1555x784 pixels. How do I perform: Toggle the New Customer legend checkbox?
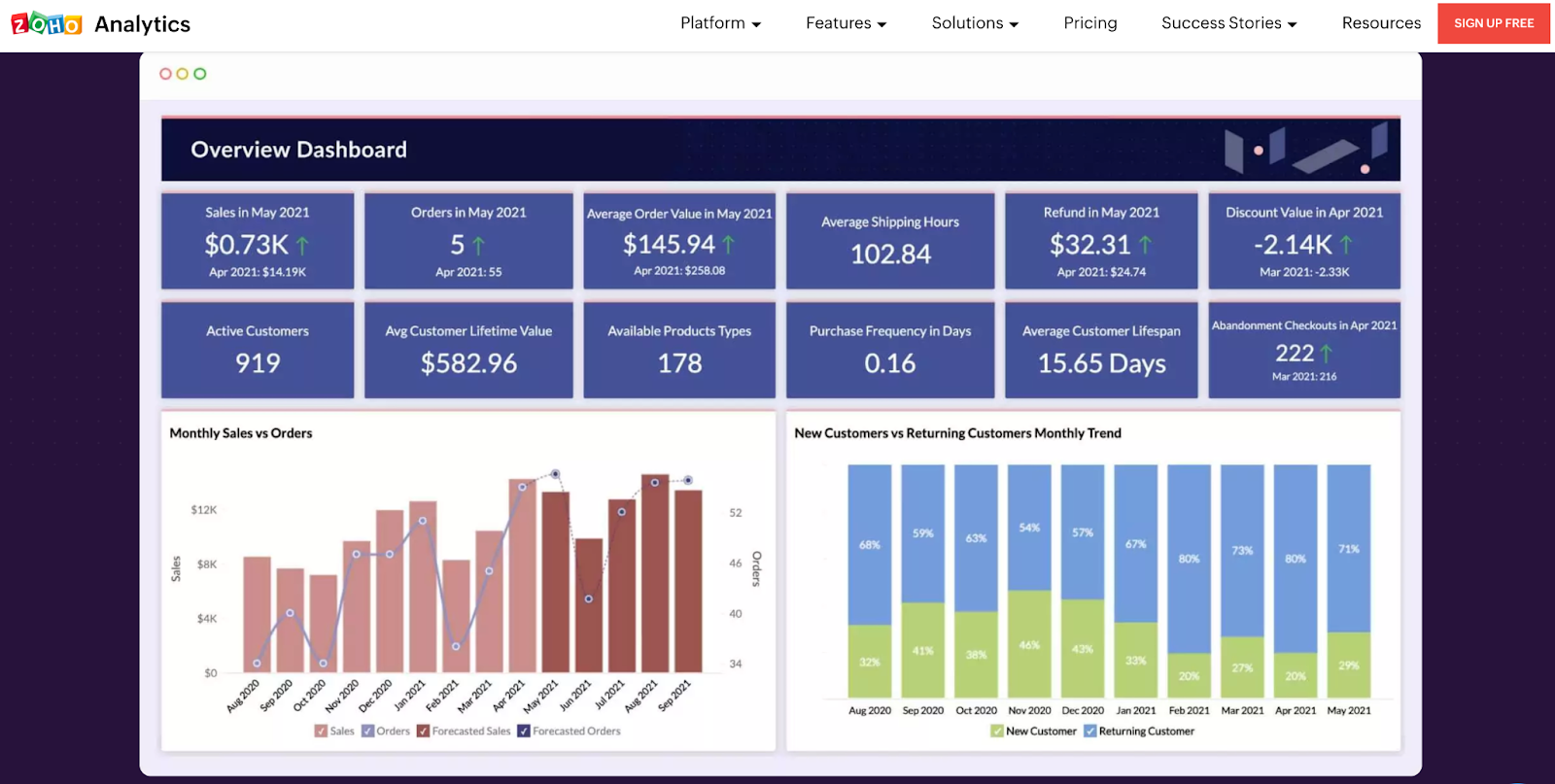point(996,732)
